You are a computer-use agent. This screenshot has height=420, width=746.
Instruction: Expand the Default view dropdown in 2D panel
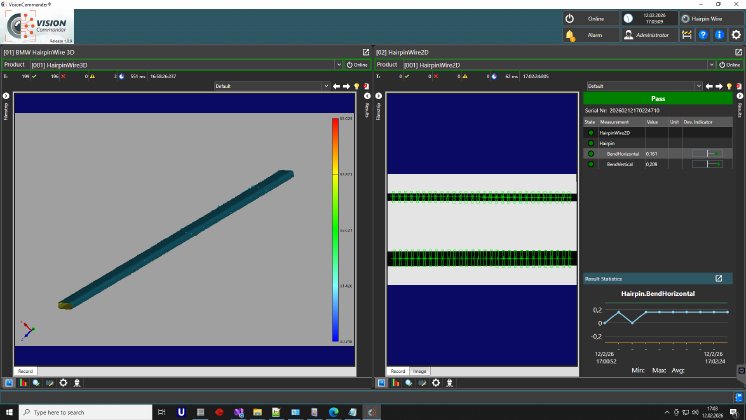point(699,86)
